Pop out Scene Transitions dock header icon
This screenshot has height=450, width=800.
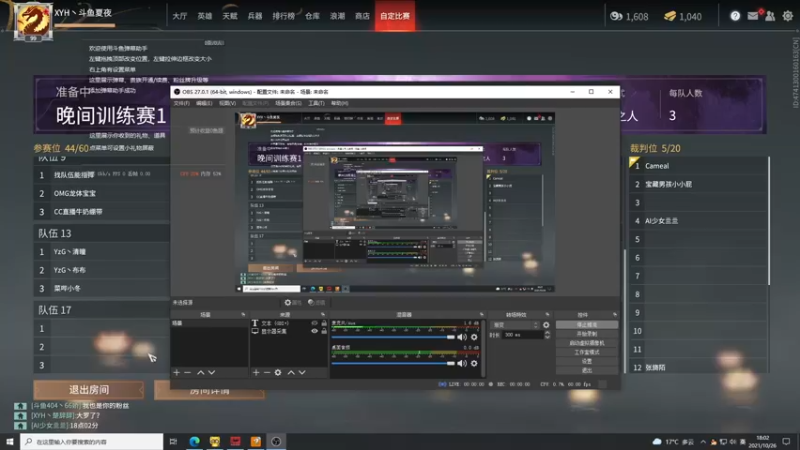[x=547, y=315]
